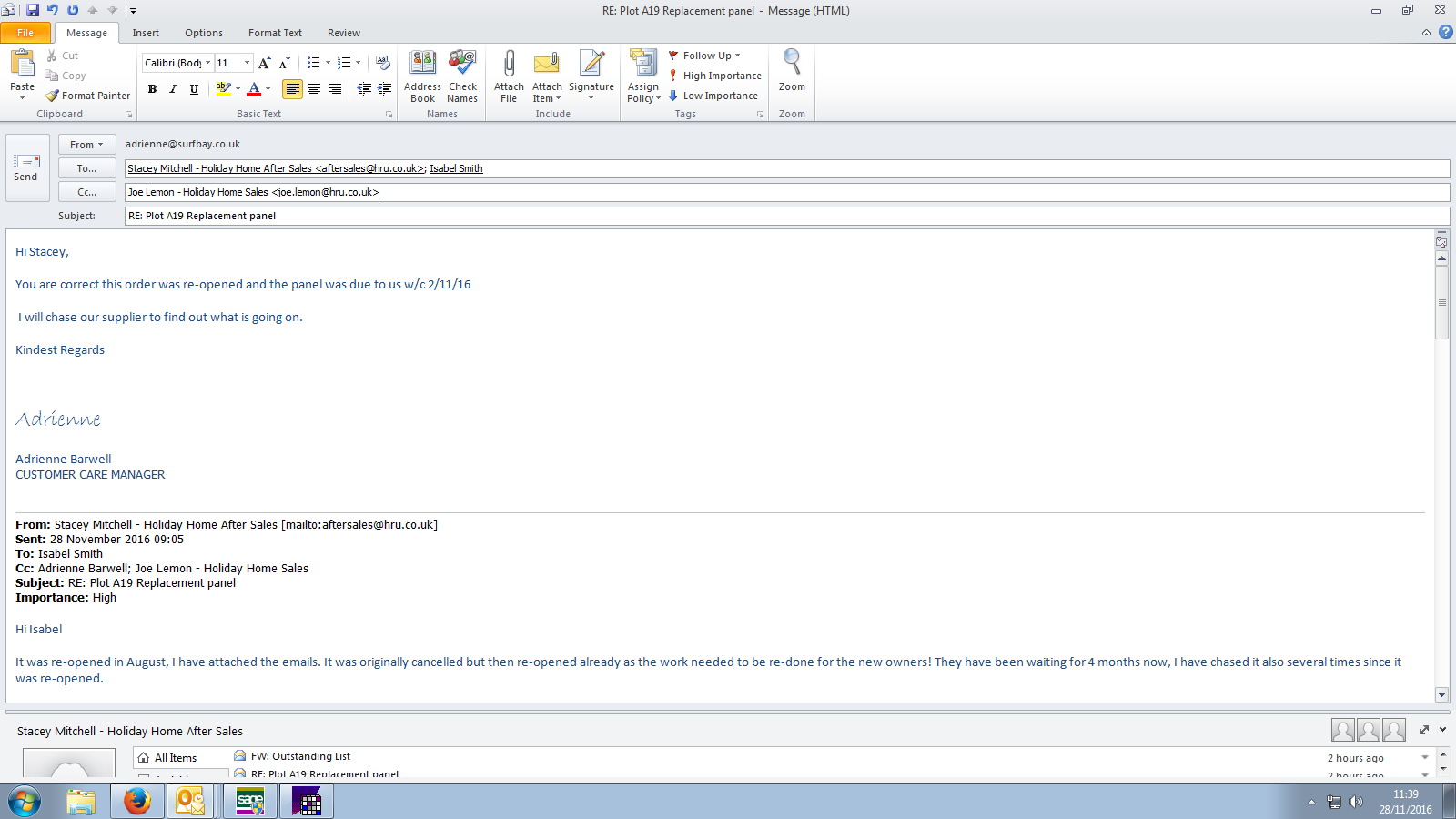Toggle underline formatting
The height and width of the screenshot is (819, 1456).
(x=194, y=88)
